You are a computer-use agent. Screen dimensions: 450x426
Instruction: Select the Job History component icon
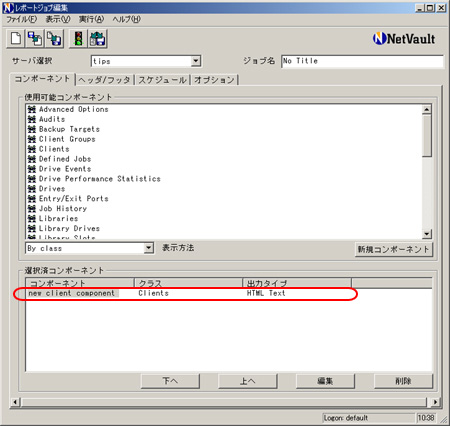(x=32, y=209)
